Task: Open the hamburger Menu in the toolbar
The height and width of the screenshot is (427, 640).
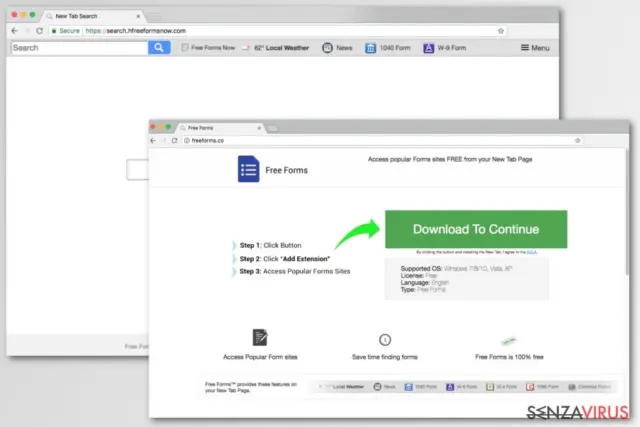Action: click(535, 48)
